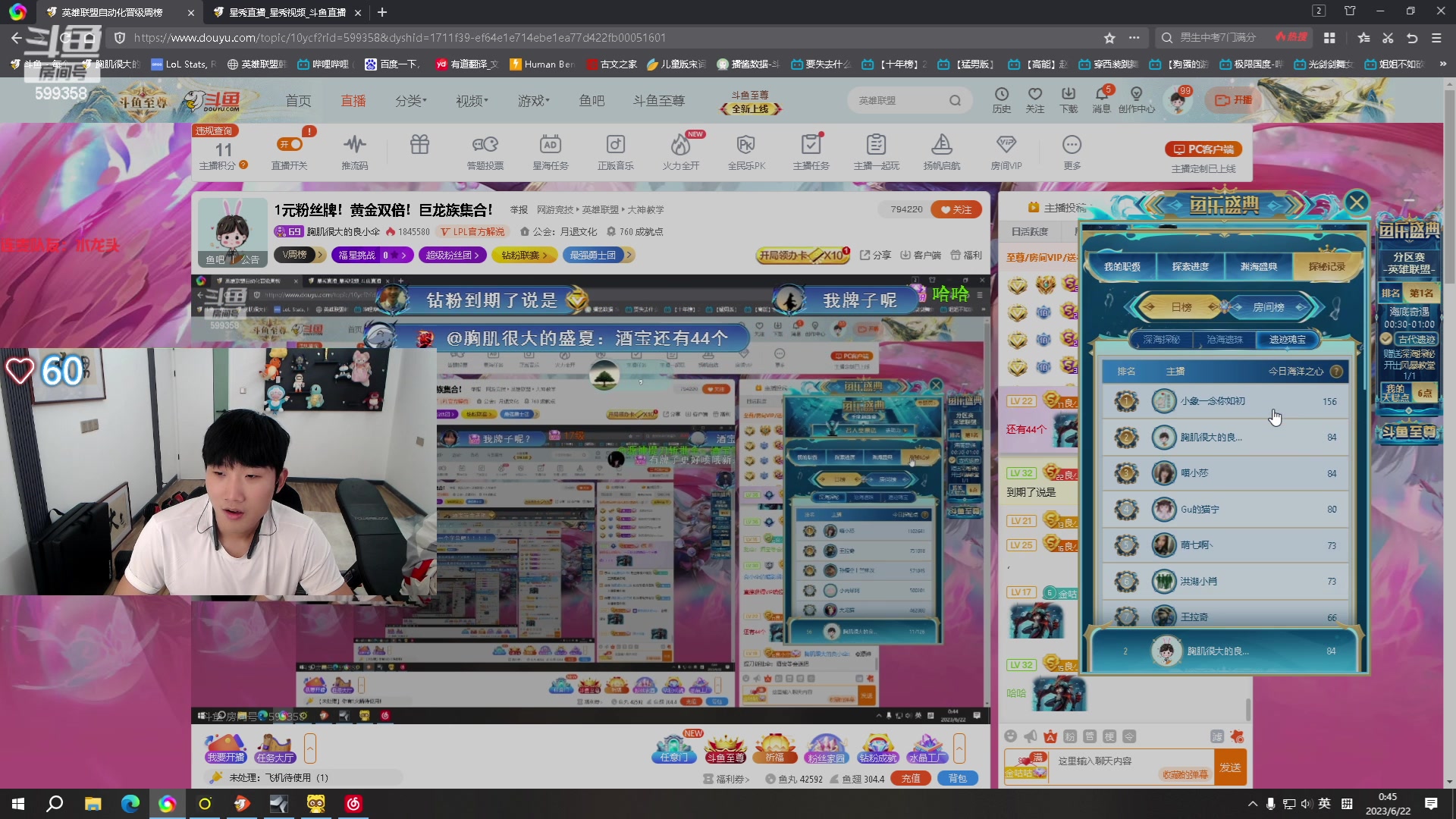
Task: Expand the 分类 category dropdown
Action: tap(410, 101)
